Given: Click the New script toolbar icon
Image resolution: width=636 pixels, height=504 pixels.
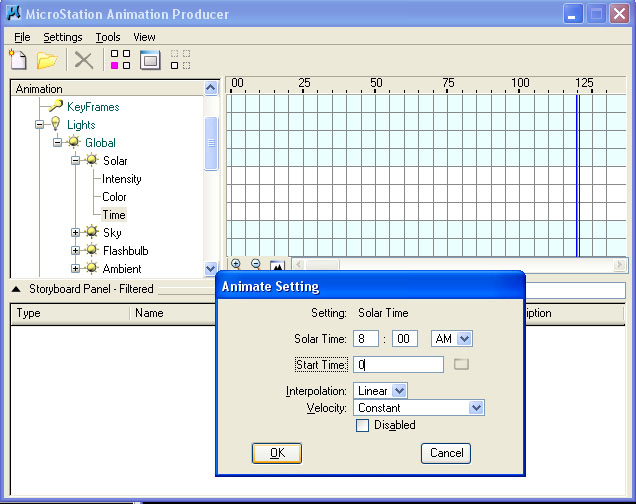Looking at the screenshot, I should (x=18, y=60).
